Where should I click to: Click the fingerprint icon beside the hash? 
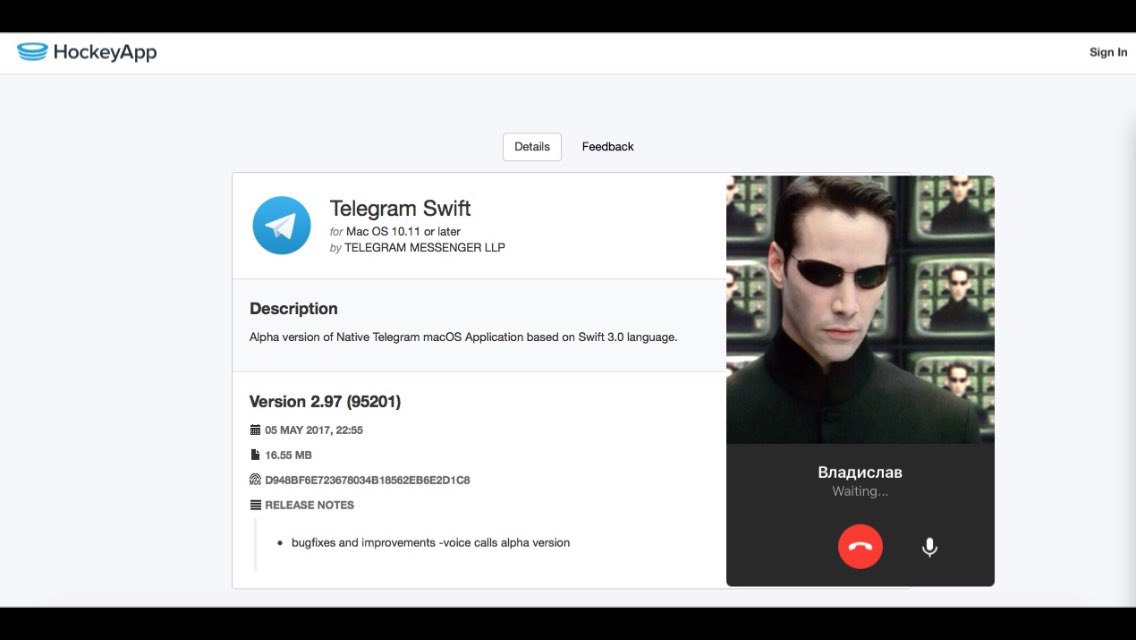[255, 479]
